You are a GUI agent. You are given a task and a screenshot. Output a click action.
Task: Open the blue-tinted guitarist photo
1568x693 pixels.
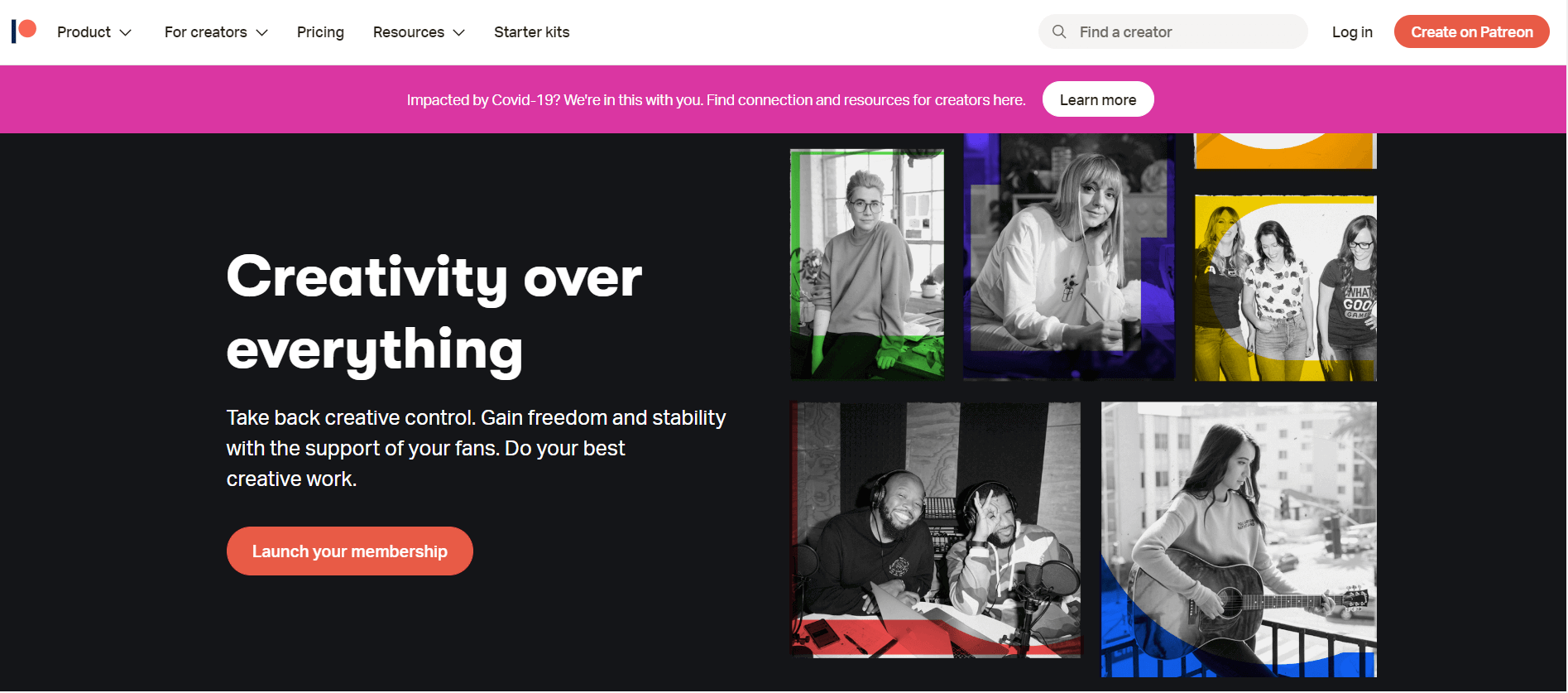point(1240,539)
